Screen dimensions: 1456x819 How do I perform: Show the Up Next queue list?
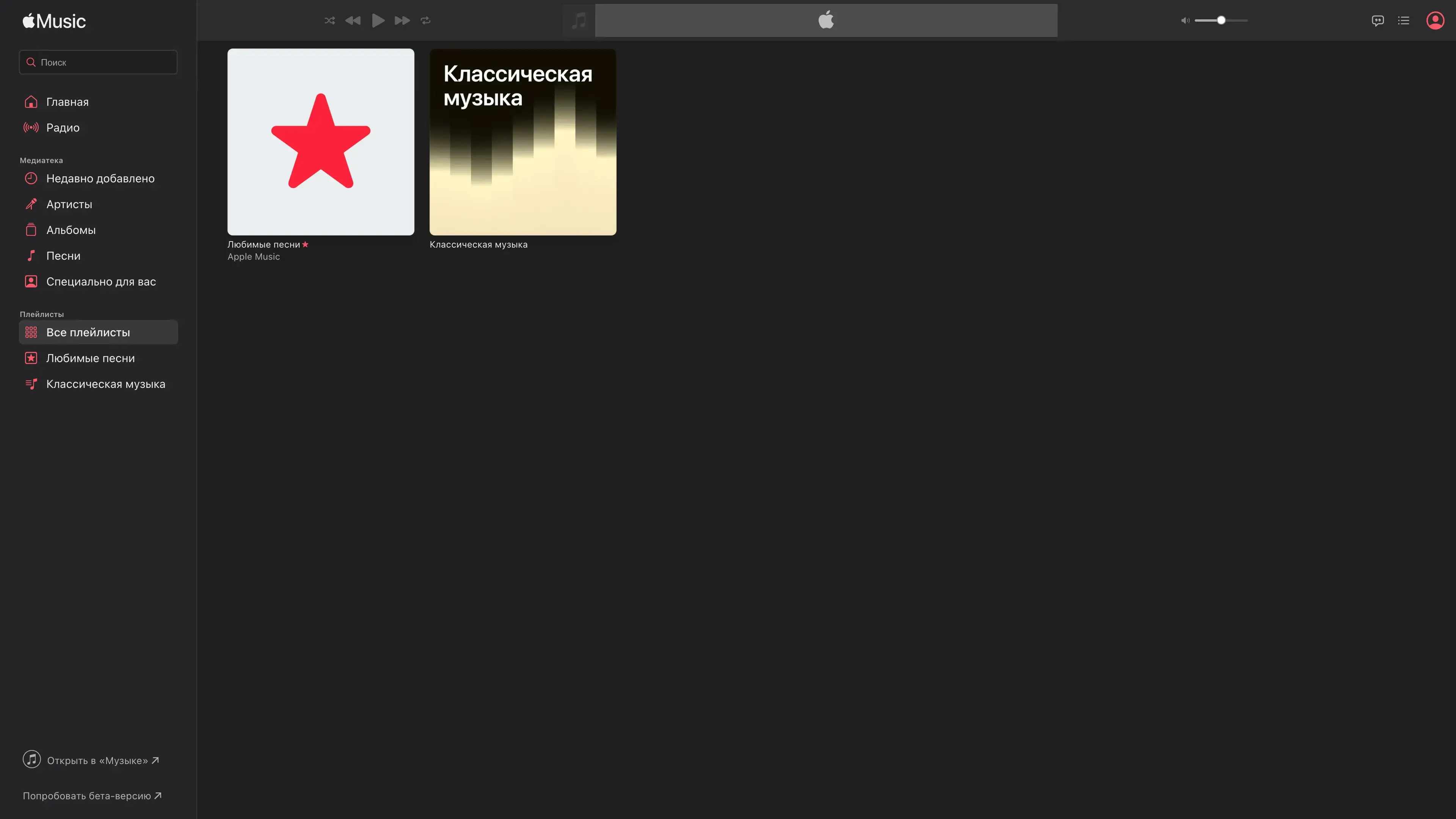coord(1403,21)
